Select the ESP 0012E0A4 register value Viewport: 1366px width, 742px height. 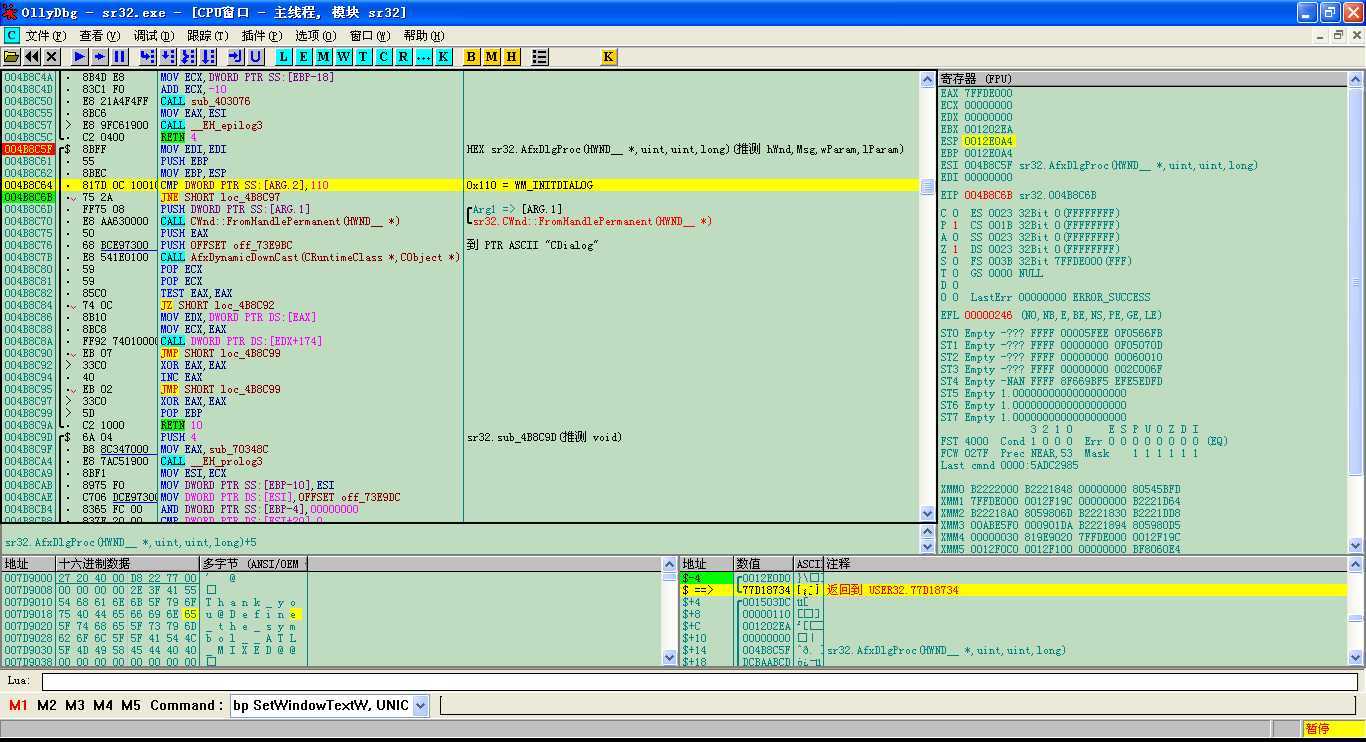tap(988, 141)
